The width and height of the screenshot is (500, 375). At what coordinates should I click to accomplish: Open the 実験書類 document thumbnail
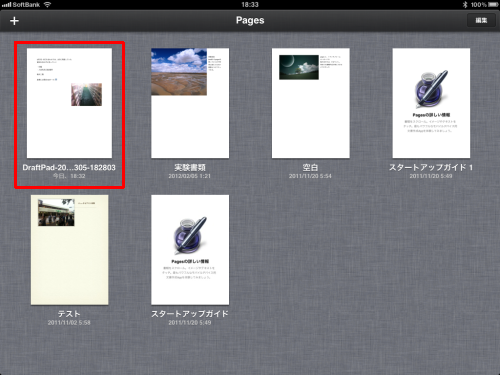(x=190, y=103)
